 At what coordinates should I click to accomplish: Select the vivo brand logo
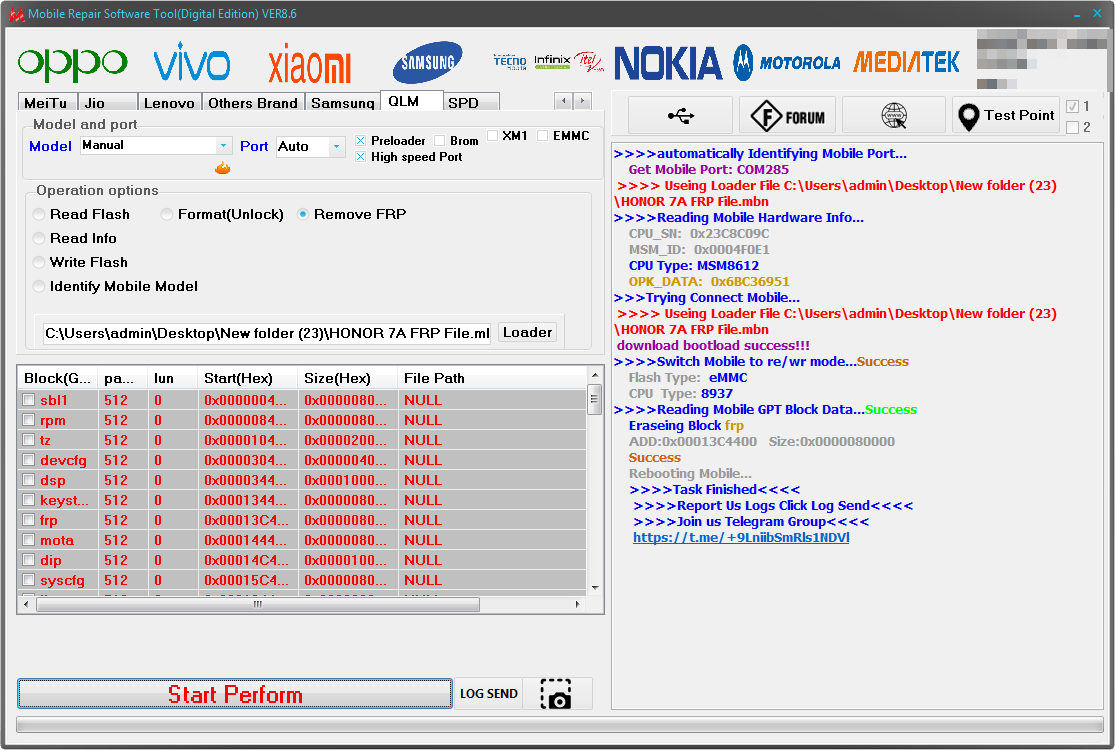pos(192,62)
